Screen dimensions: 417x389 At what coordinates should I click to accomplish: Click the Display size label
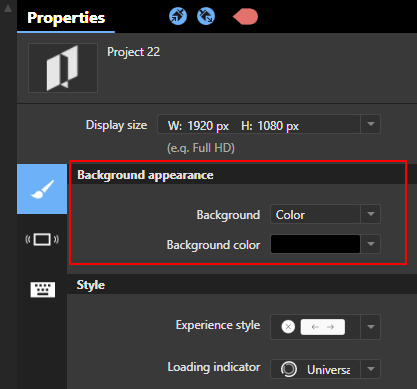(116, 125)
